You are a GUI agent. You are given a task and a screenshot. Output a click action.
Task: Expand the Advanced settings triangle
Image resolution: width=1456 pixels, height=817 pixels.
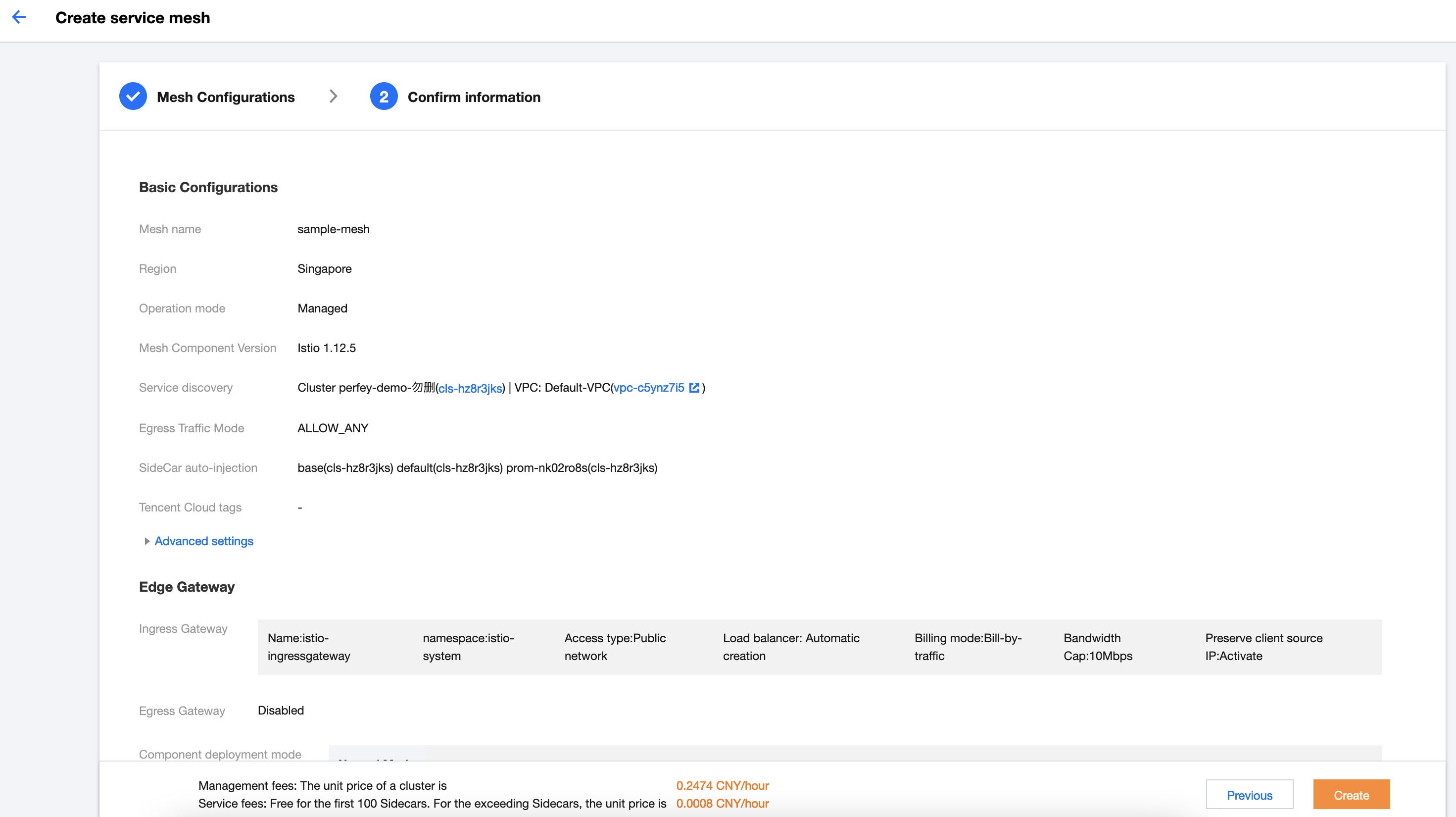coord(147,542)
